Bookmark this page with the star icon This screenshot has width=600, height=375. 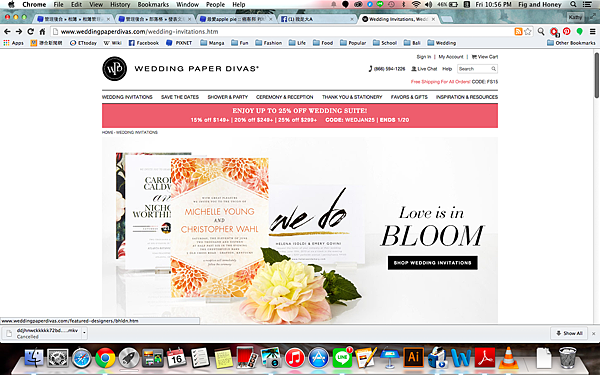click(528, 31)
